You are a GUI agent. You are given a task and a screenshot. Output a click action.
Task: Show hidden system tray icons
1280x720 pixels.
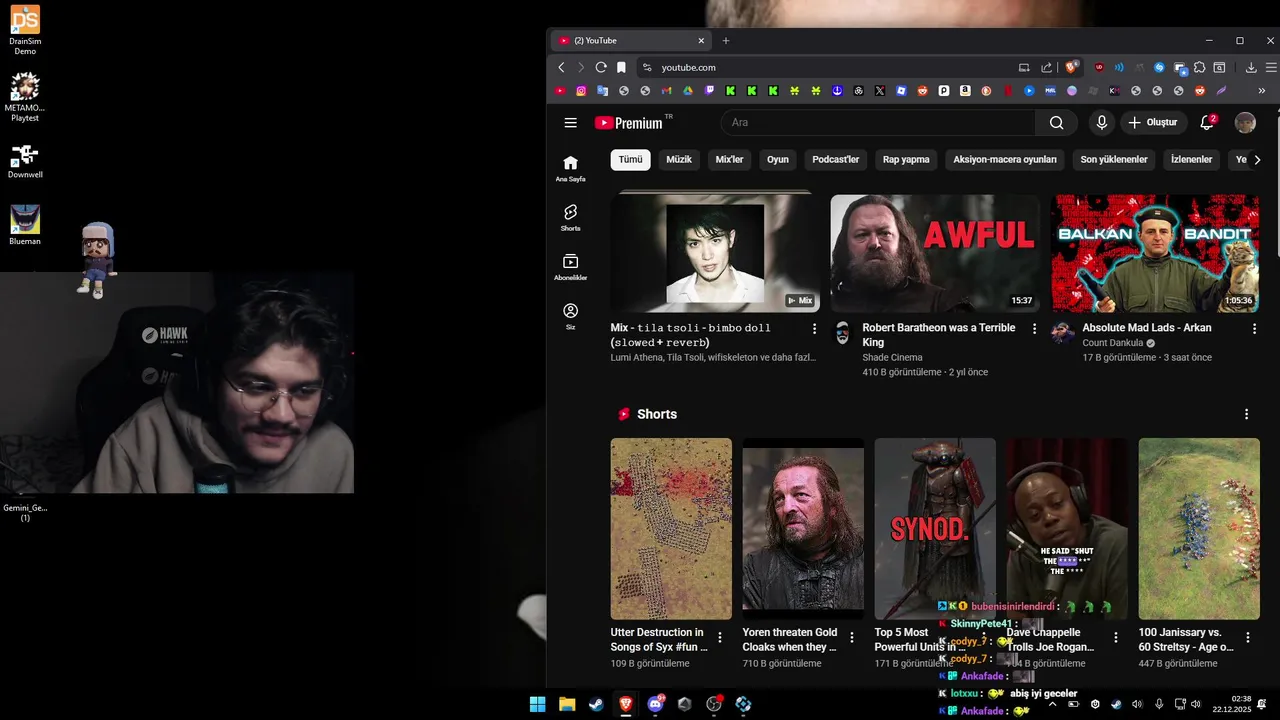1052,704
